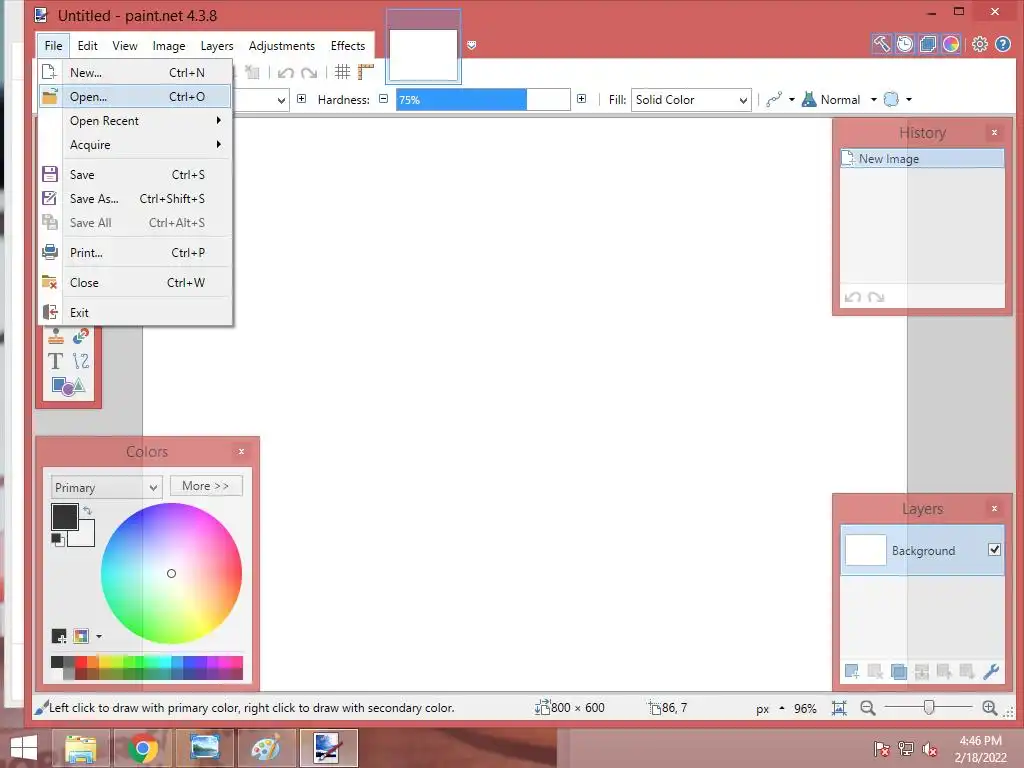Click the toolbar Undo arrow
Screen dimensions: 1024x768
[285, 72]
